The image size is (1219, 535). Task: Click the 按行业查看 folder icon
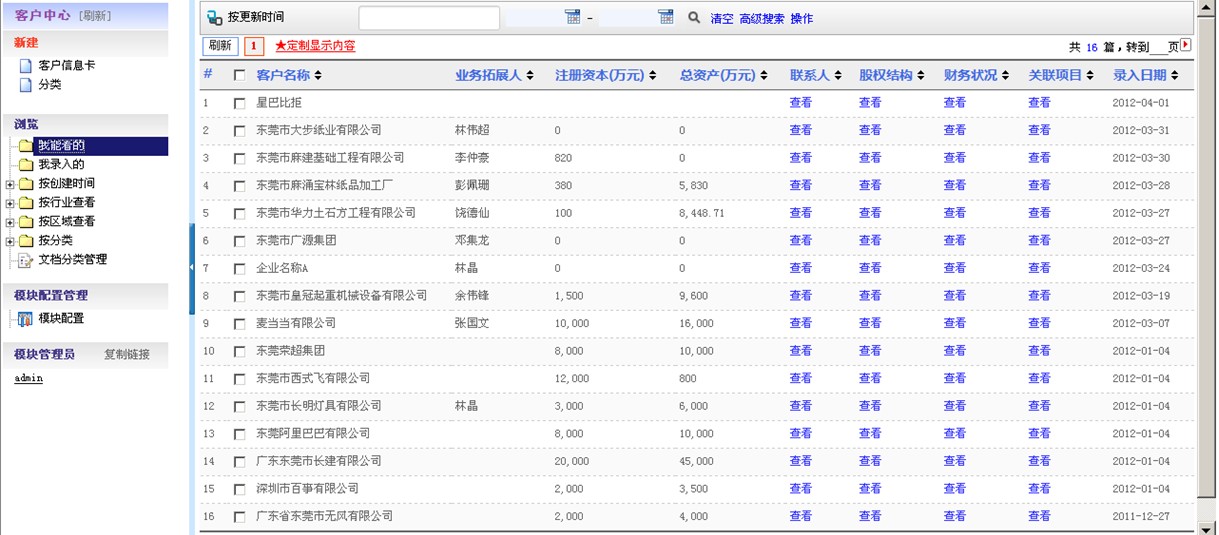coord(26,203)
